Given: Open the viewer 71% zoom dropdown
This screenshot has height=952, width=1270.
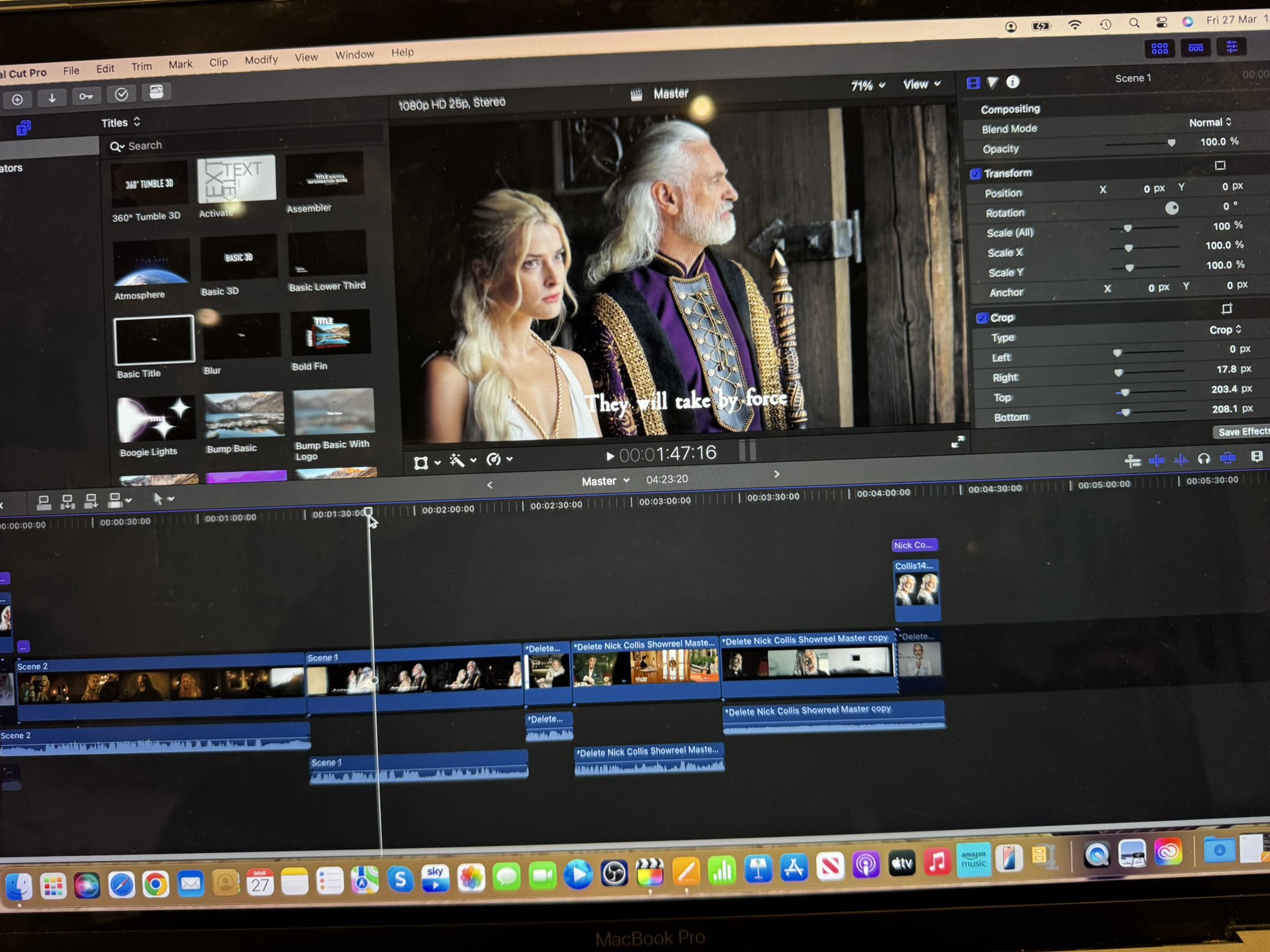Looking at the screenshot, I should click(868, 86).
